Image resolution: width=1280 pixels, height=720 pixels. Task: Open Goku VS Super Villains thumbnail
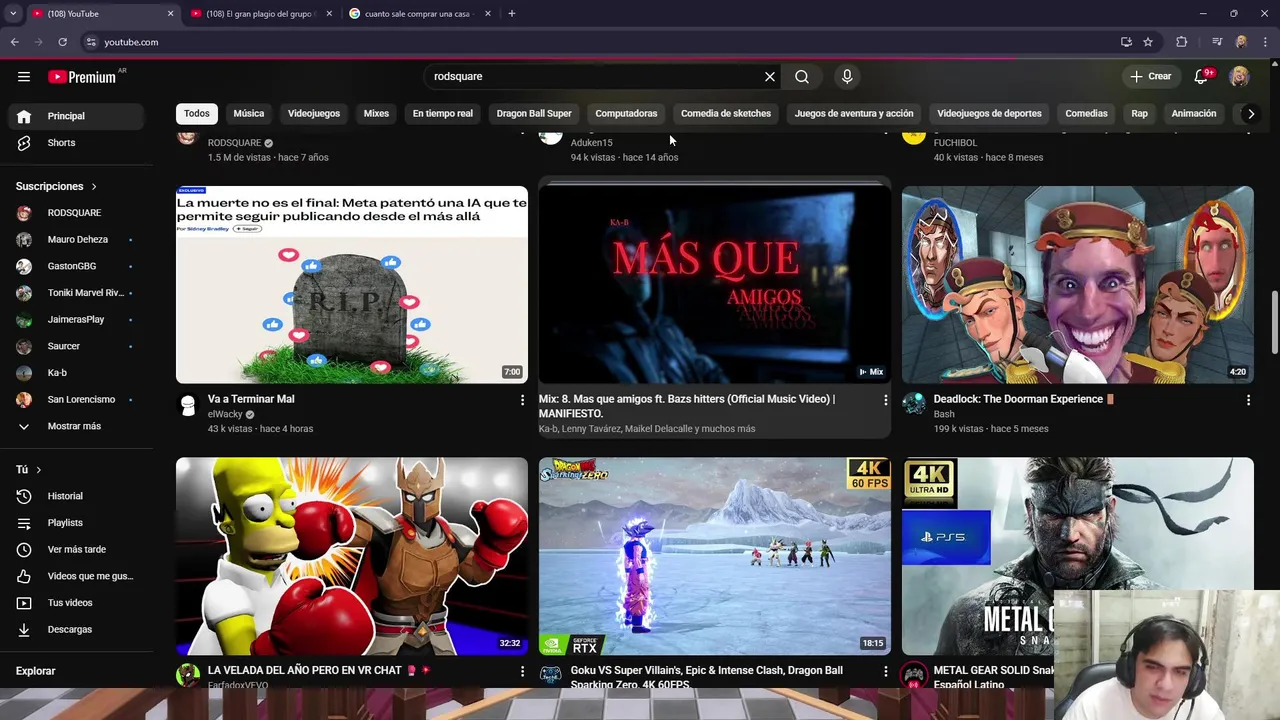715,556
